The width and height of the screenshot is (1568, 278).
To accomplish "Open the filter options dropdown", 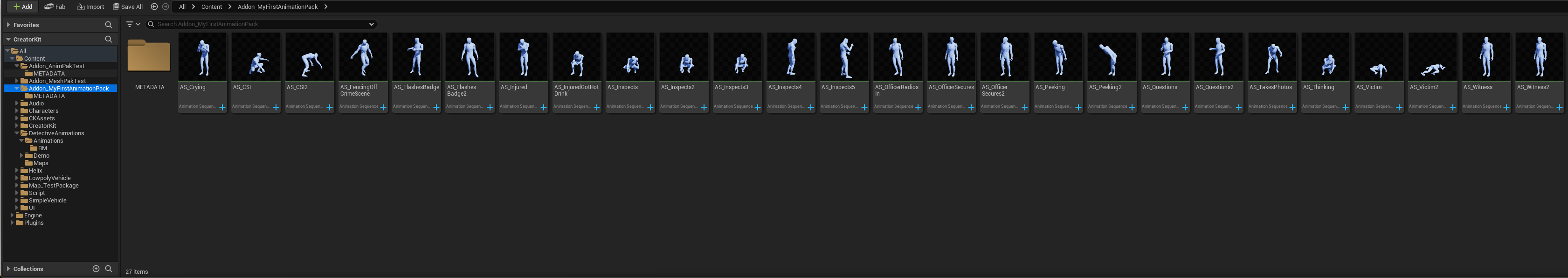I will pos(133,24).
